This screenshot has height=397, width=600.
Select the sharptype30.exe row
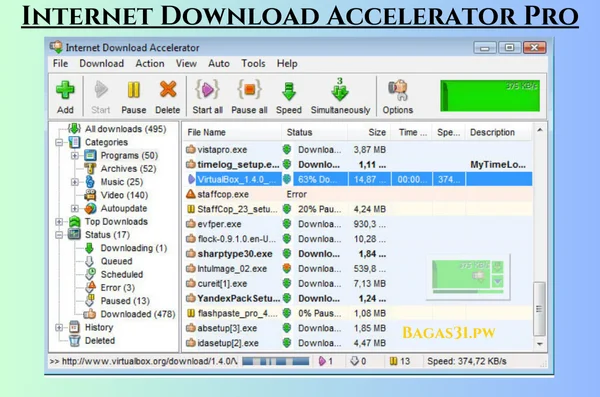click(x=358, y=254)
